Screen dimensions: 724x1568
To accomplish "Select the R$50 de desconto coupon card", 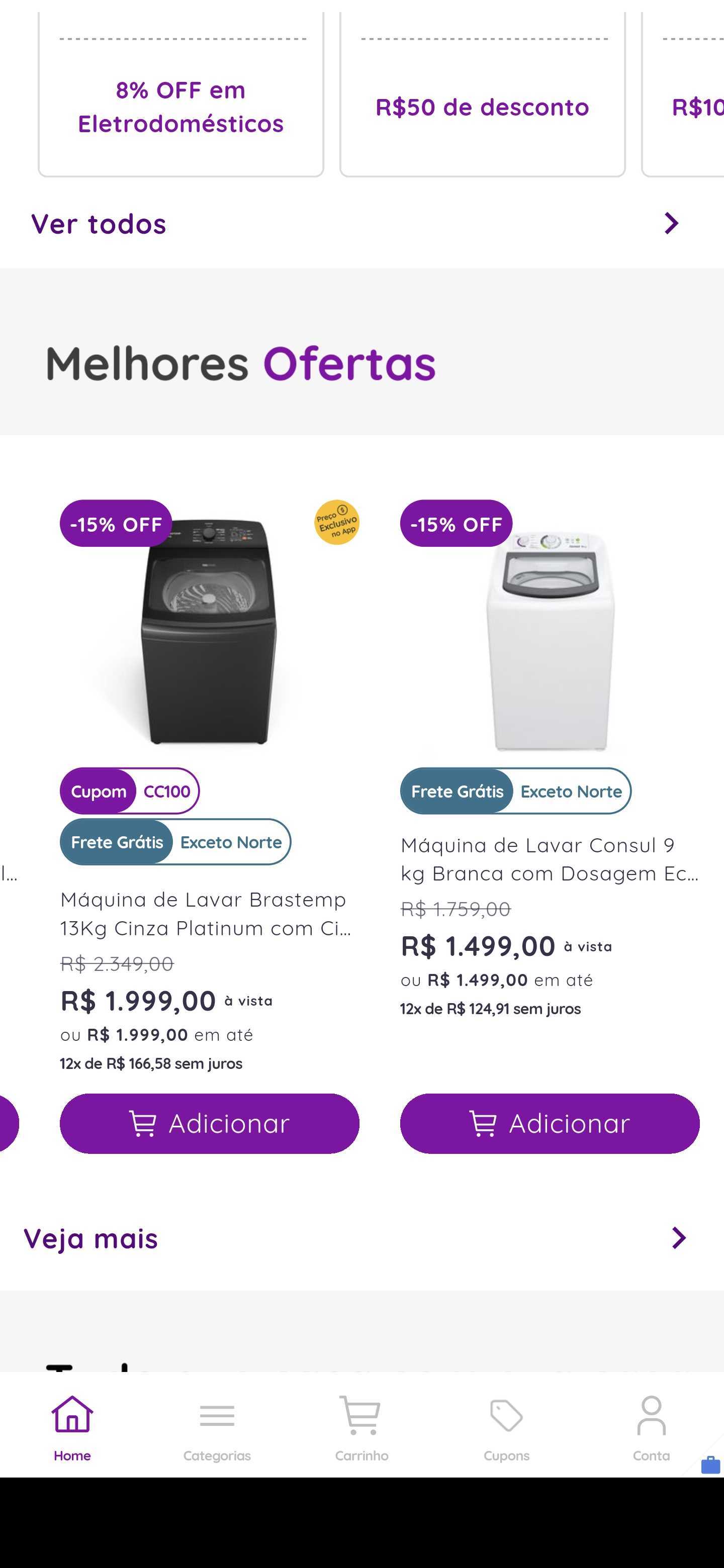I will tap(482, 107).
